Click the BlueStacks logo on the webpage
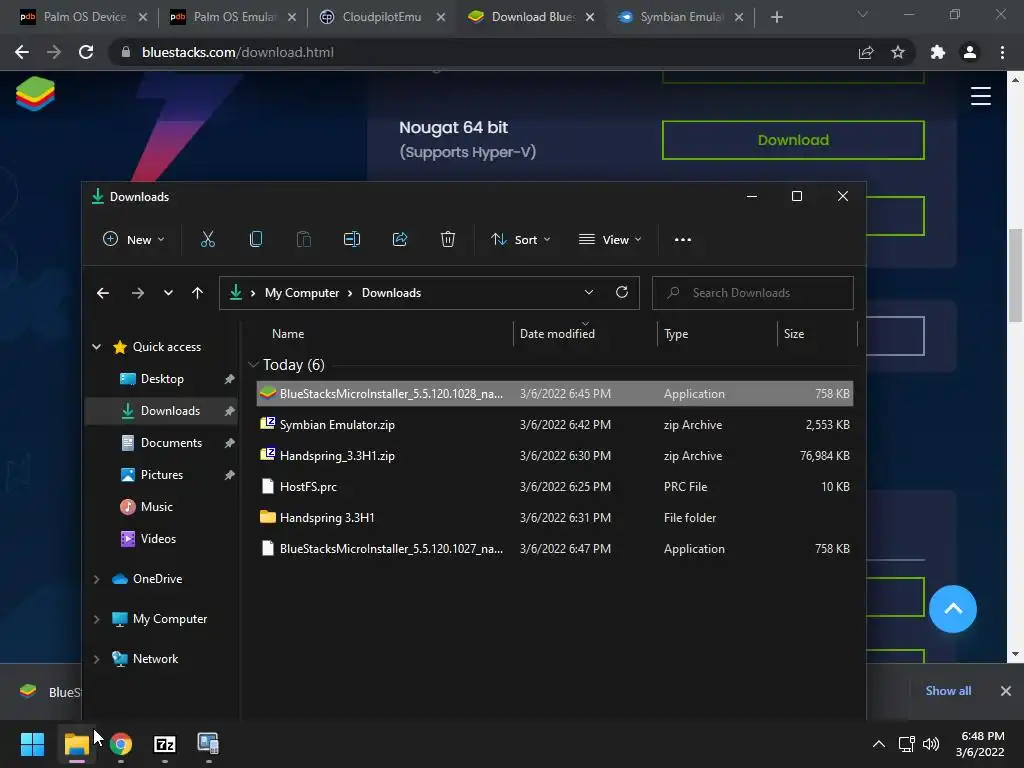 point(35,93)
